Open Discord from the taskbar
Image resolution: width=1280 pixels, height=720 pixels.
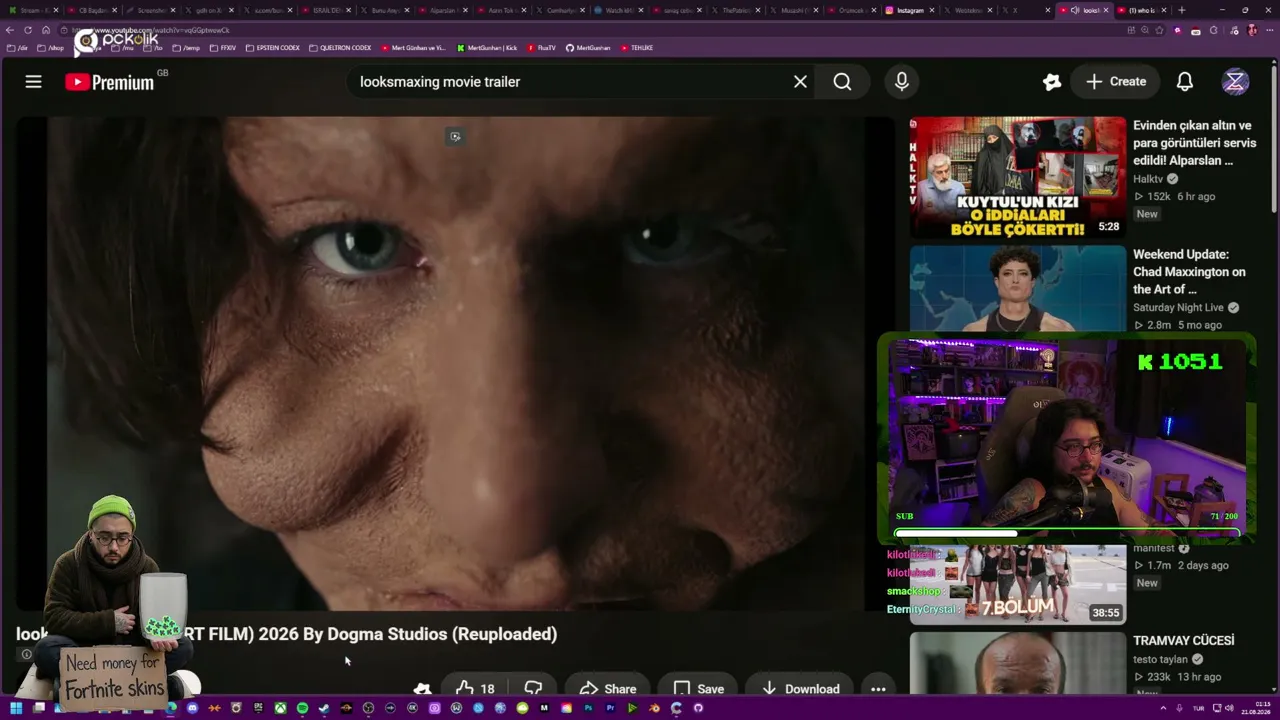[x=192, y=708]
